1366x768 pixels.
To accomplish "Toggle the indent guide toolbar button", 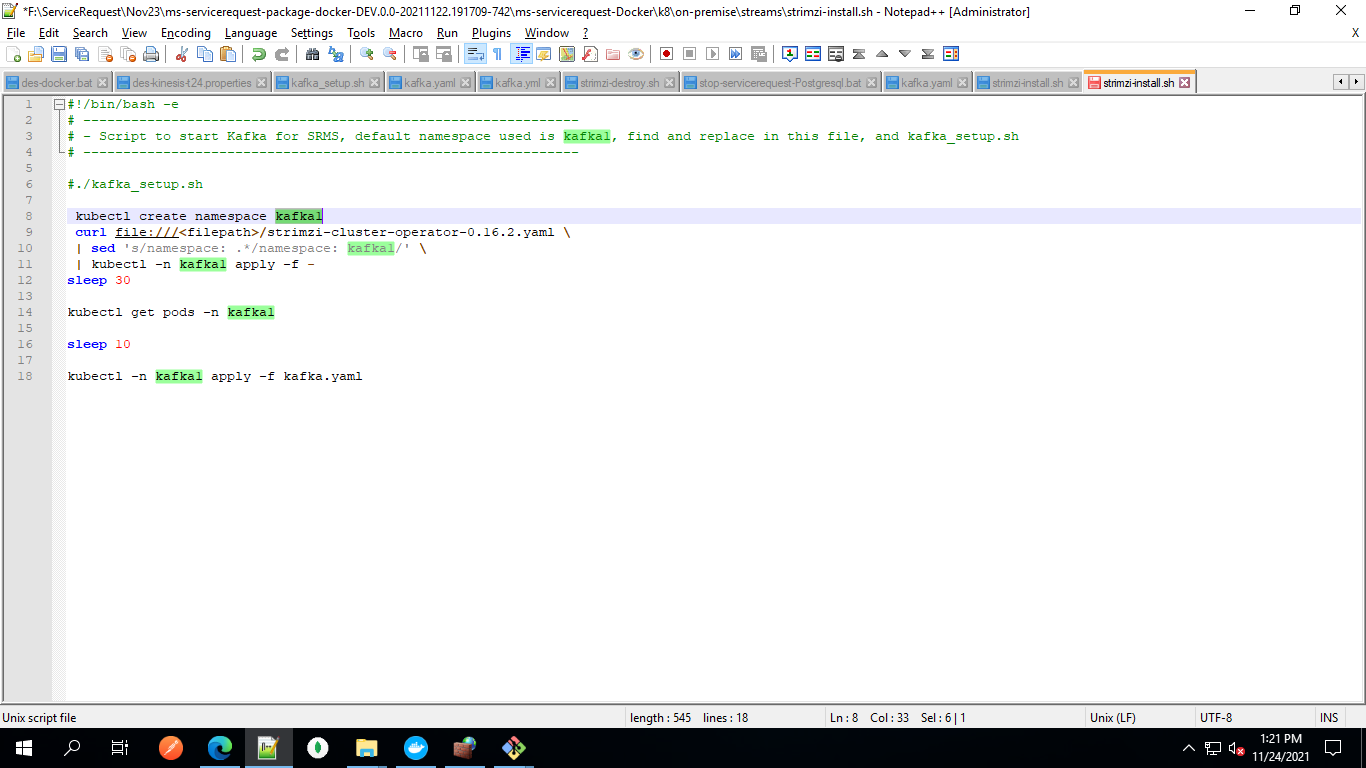I will click(521, 54).
